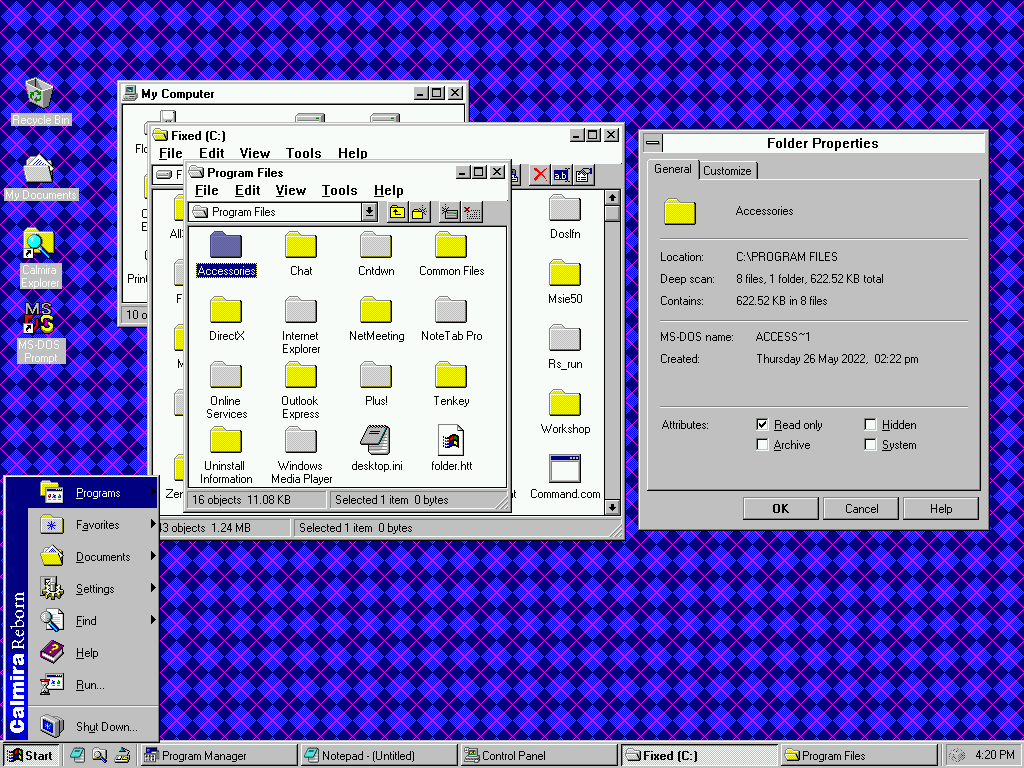The height and width of the screenshot is (768, 1024).
Task: Open Tools menu in Program Files window
Action: click(340, 191)
